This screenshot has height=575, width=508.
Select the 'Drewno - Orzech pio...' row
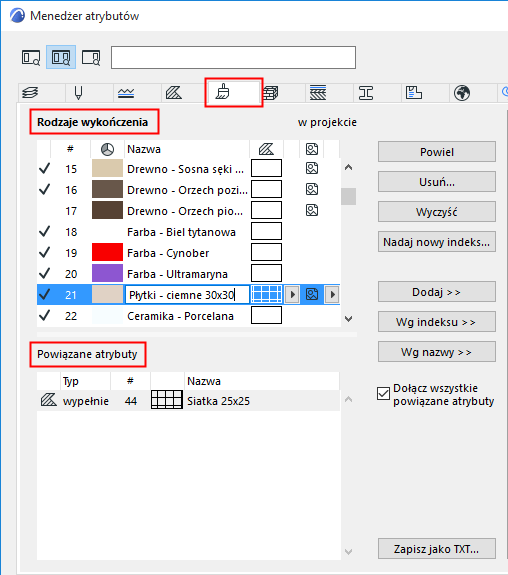(x=189, y=211)
